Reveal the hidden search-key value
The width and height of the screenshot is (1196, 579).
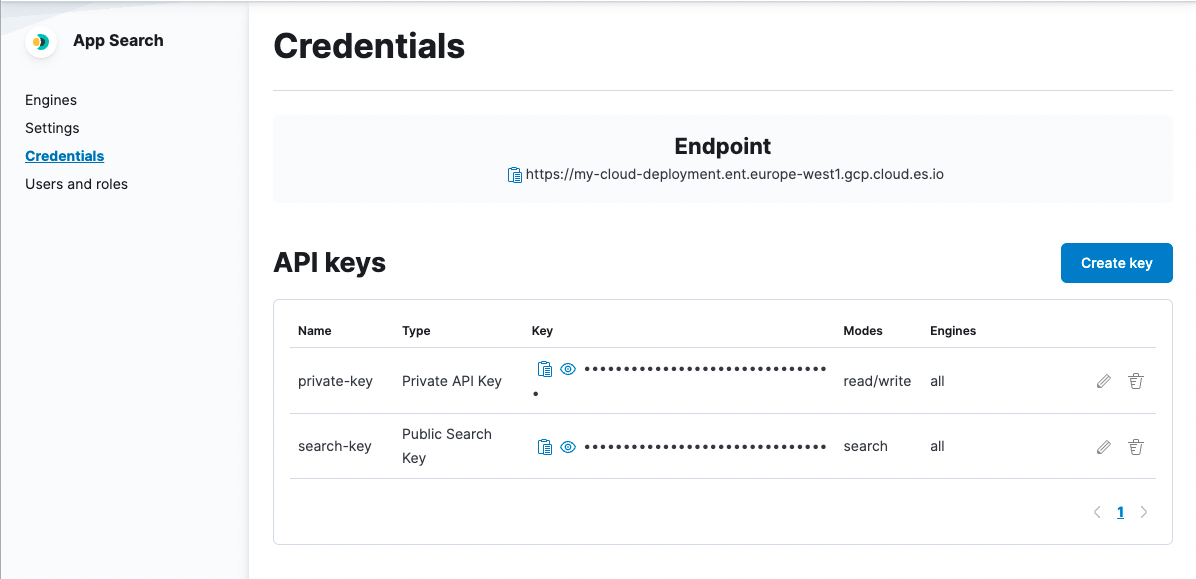pyautogui.click(x=568, y=447)
